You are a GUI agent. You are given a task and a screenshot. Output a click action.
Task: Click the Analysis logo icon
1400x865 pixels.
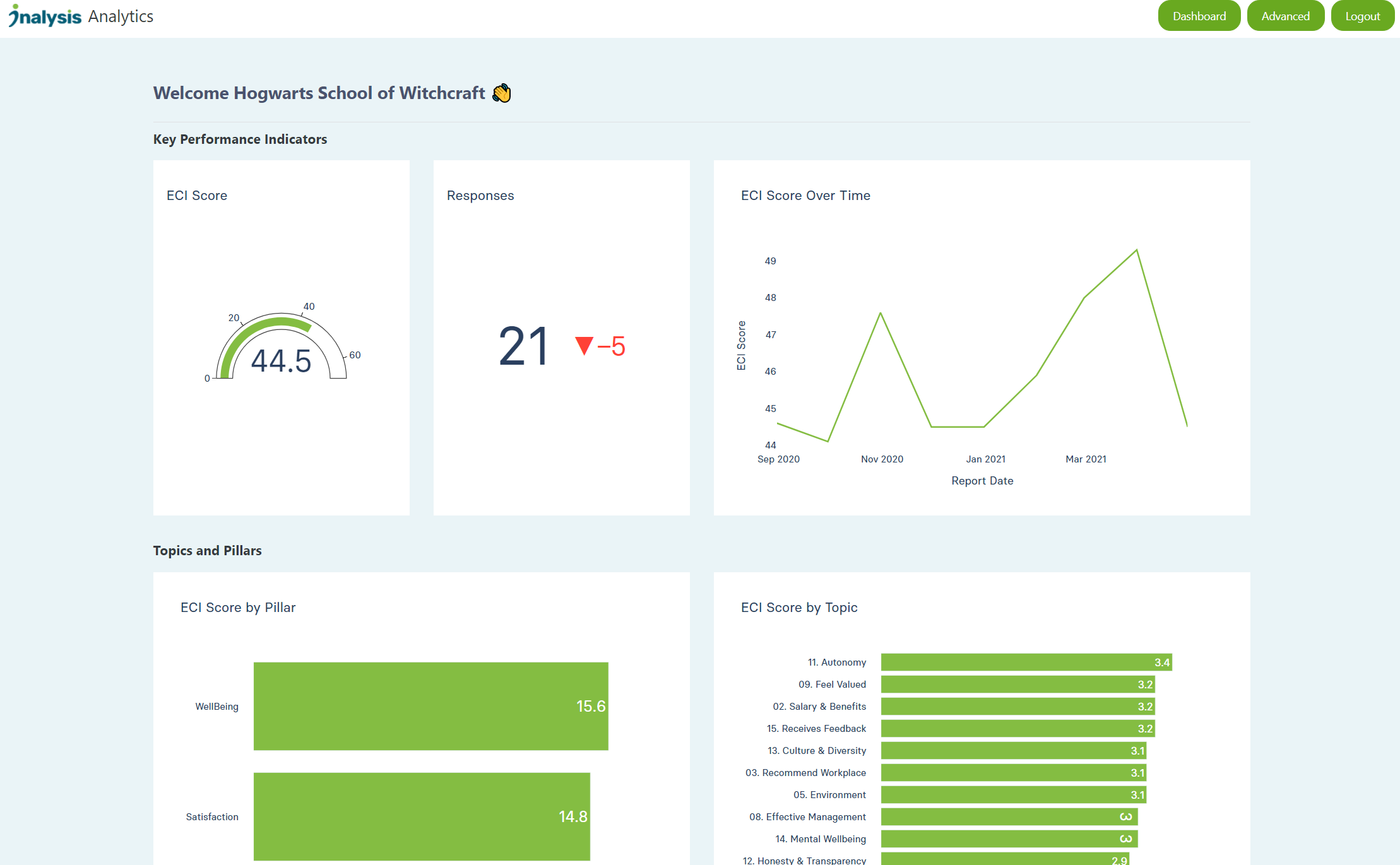tap(44, 16)
